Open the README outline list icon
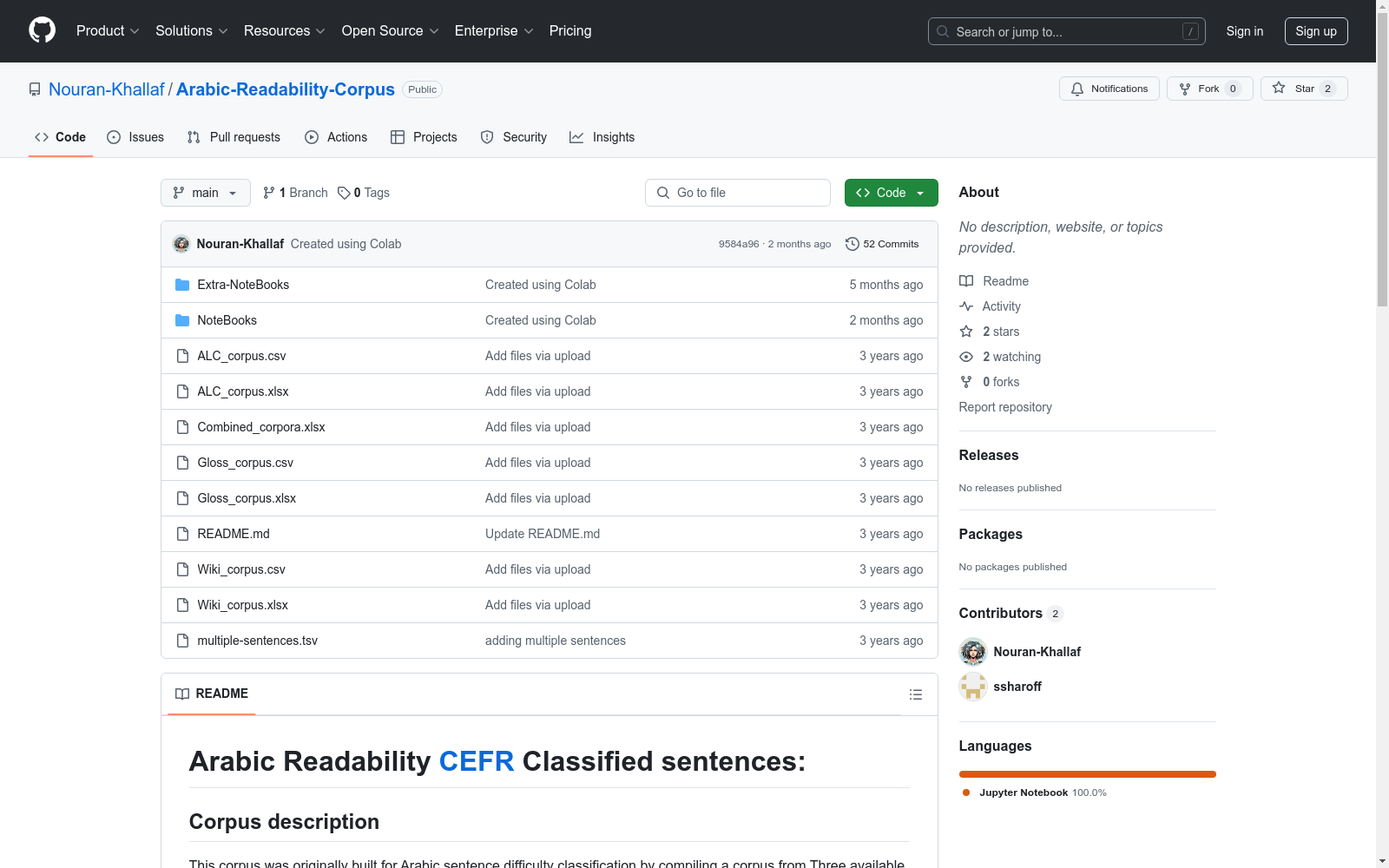The width and height of the screenshot is (1389, 868). click(x=915, y=694)
